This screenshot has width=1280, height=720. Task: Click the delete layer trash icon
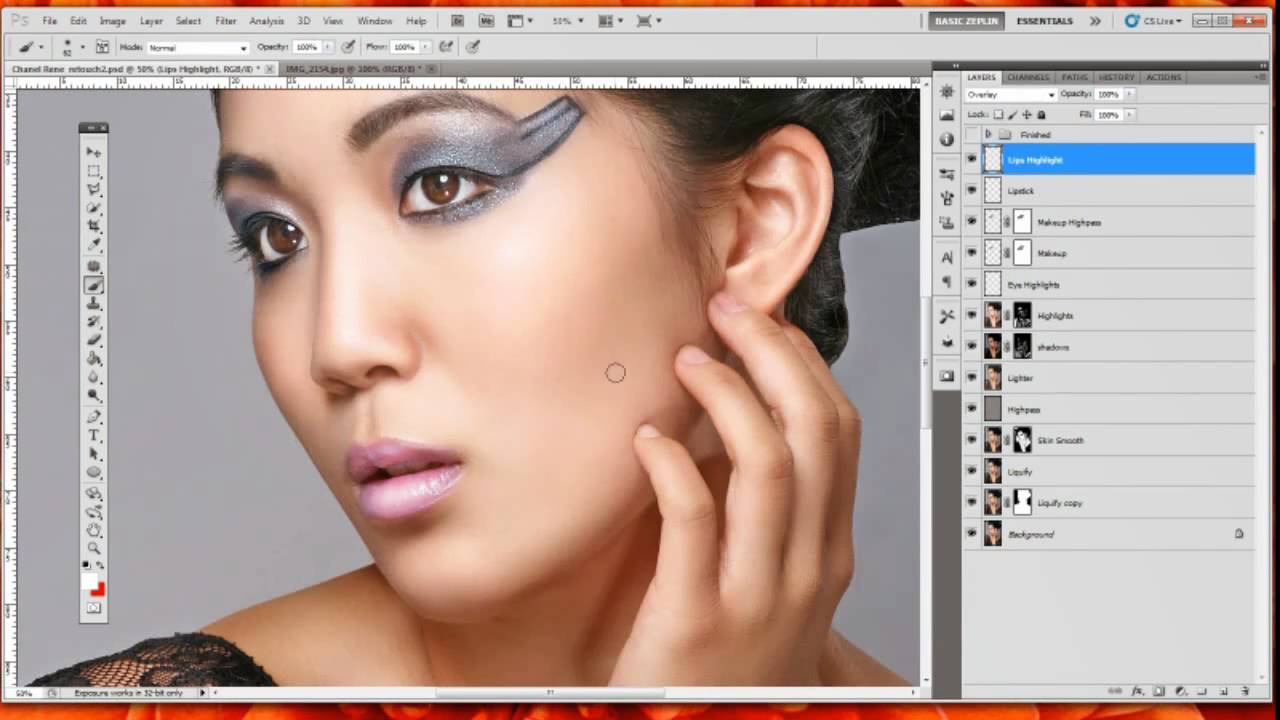coord(1246,691)
